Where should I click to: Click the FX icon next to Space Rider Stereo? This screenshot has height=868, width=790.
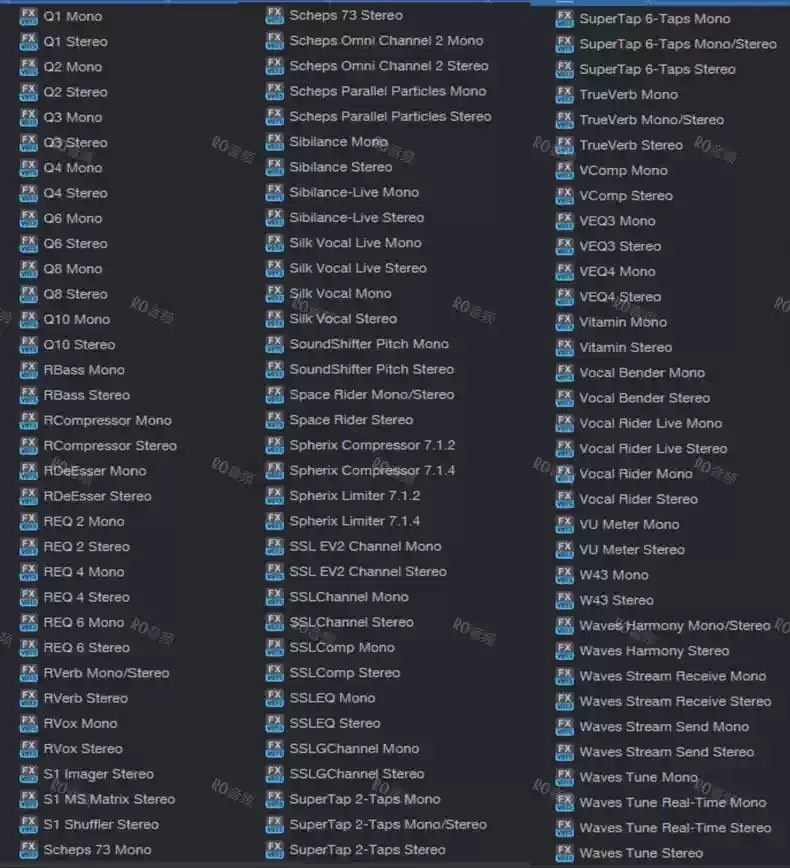coord(275,420)
